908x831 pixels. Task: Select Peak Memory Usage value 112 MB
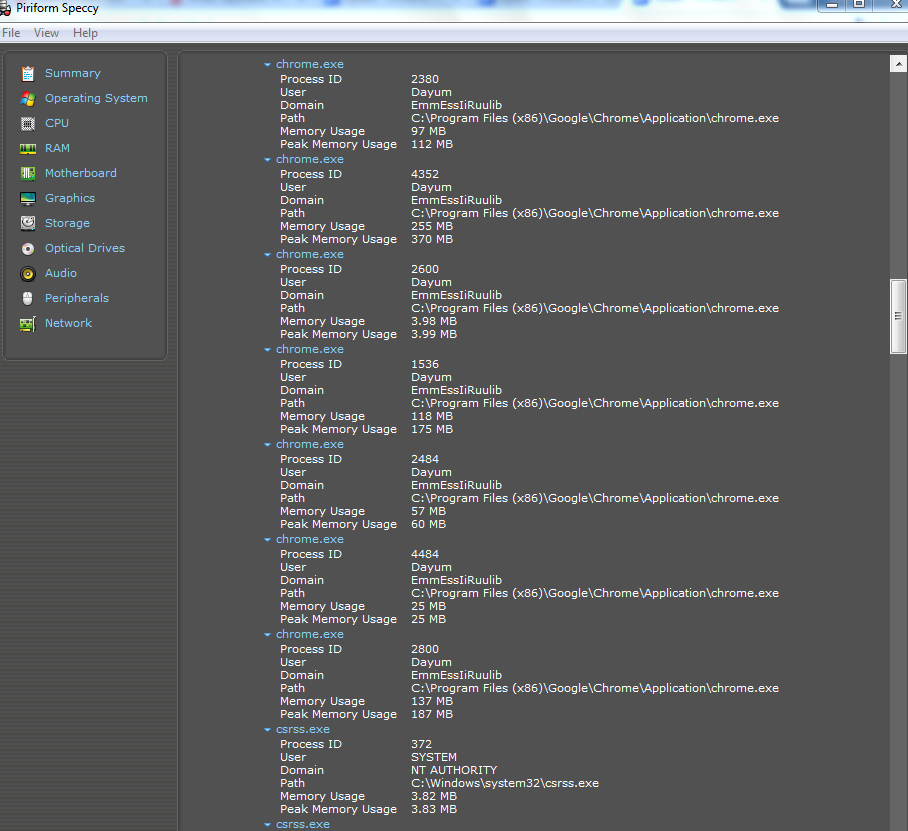(432, 144)
